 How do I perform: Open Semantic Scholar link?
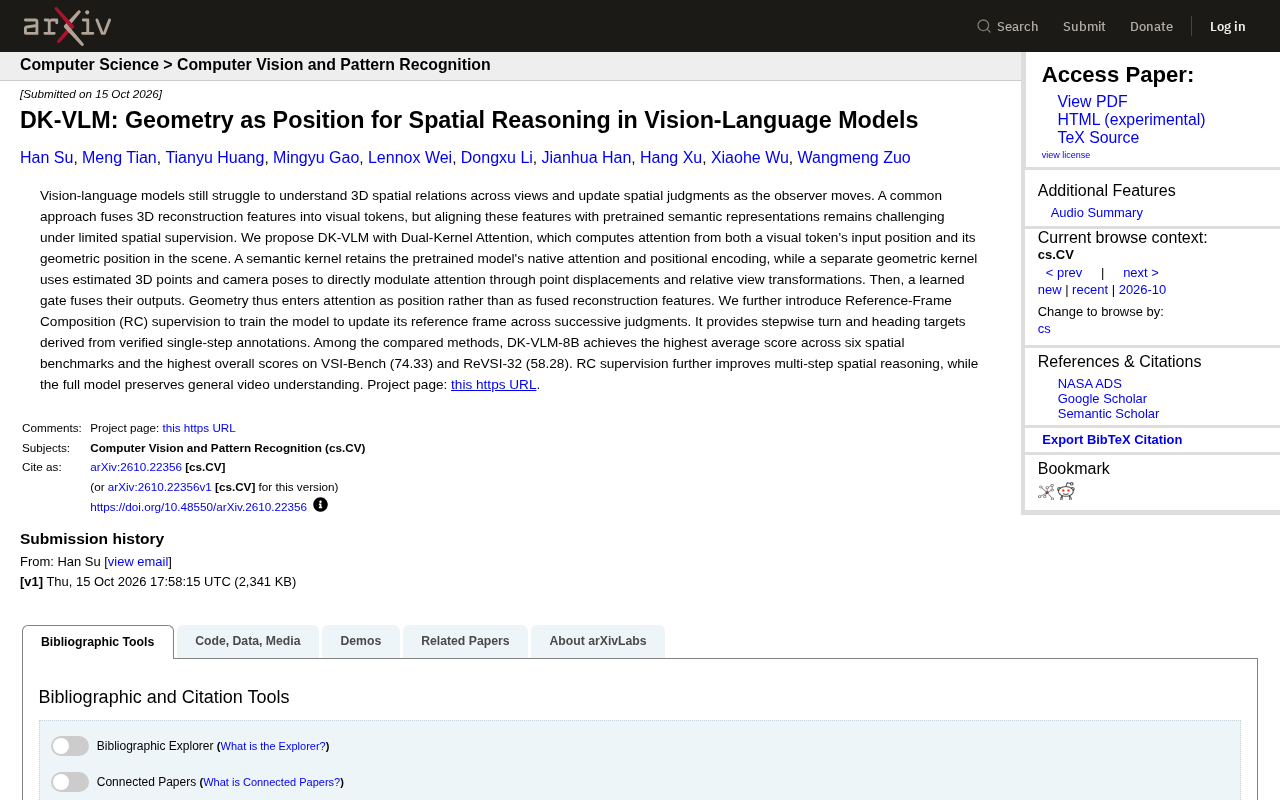point(1108,414)
